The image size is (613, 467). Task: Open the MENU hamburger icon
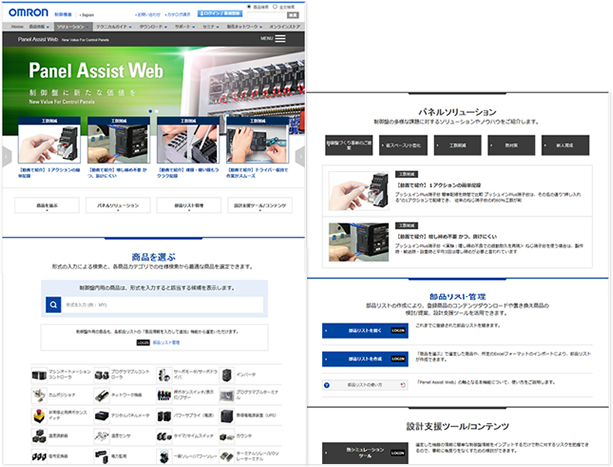tap(280, 39)
